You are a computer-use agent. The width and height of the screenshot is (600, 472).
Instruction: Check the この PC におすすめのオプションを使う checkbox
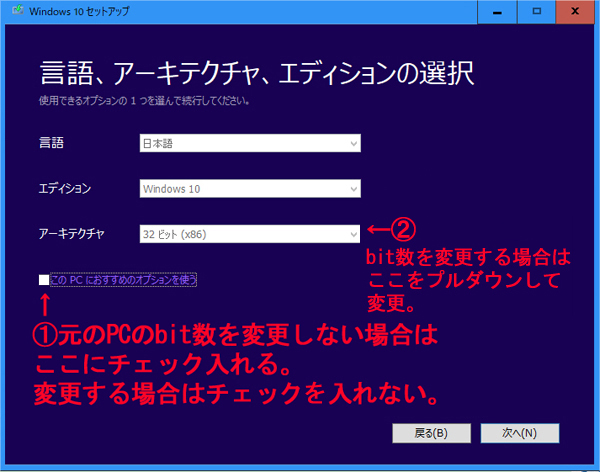tap(44, 280)
